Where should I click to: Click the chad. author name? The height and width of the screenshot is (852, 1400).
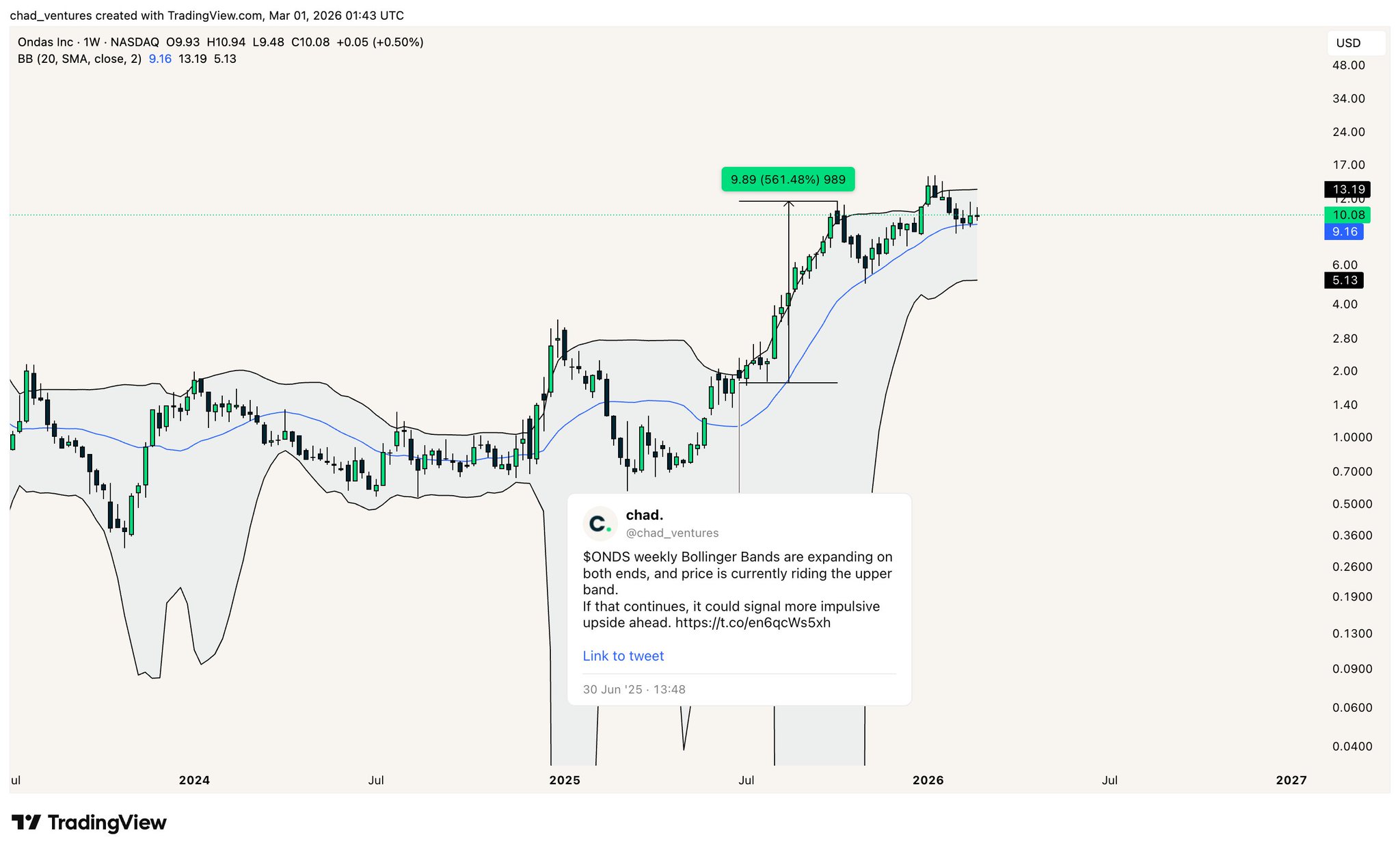click(x=644, y=515)
